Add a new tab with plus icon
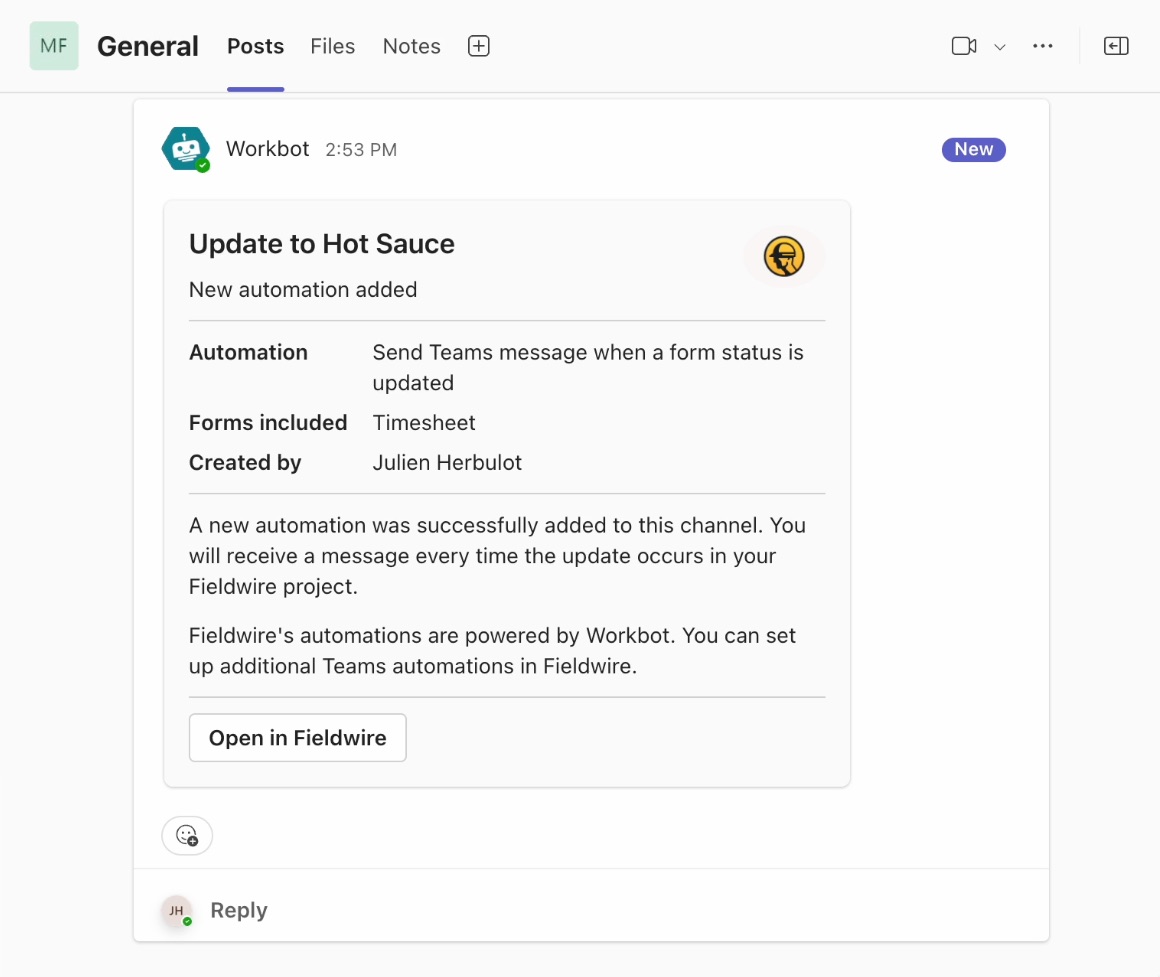1160x977 pixels. pos(479,46)
